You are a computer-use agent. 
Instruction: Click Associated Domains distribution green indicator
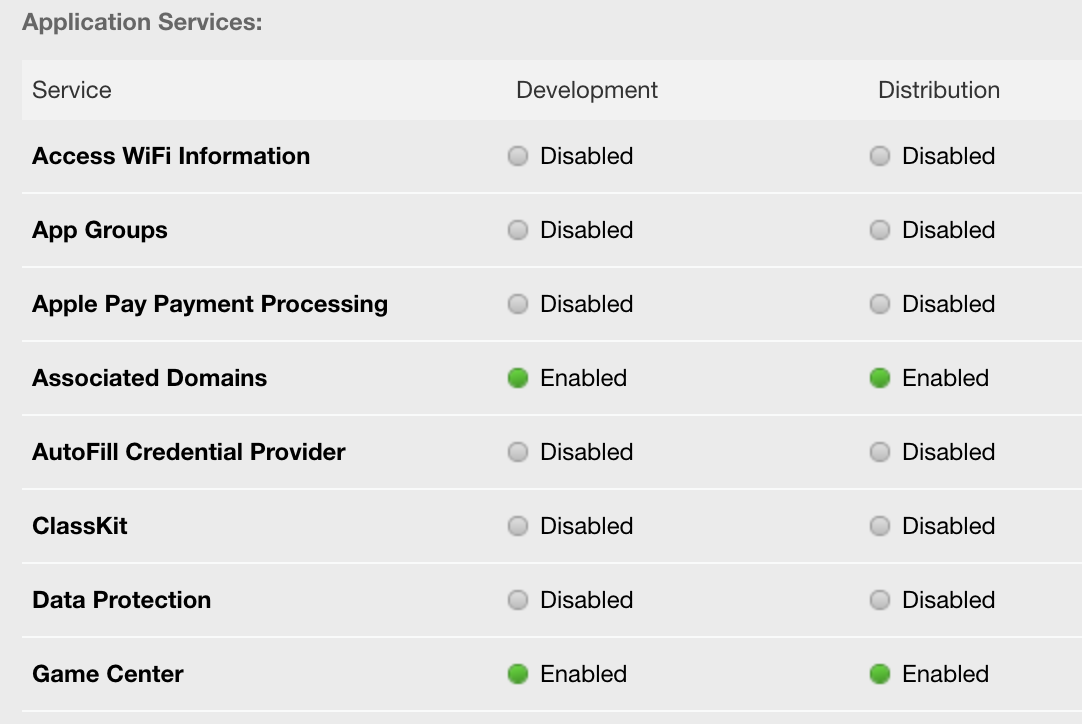coord(880,378)
